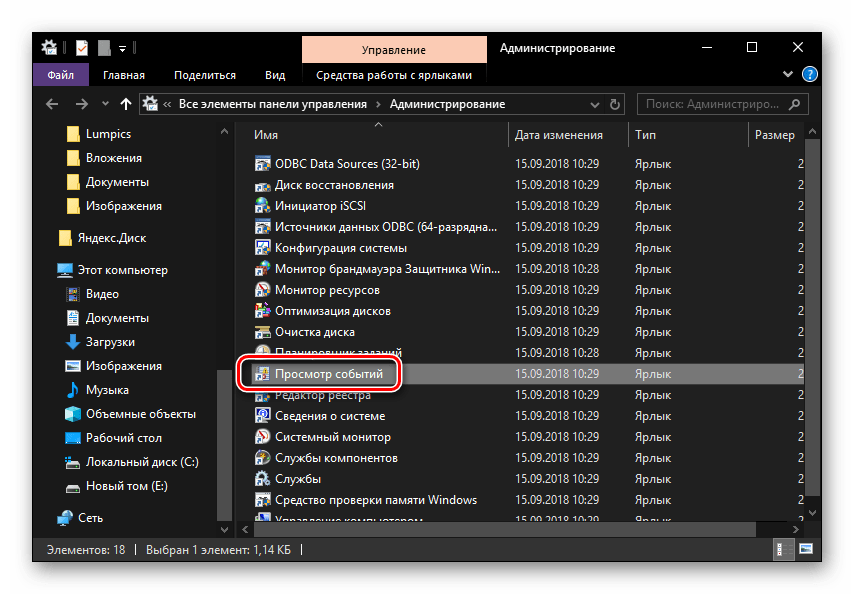Click the up arrow to parent folder
The height and width of the screenshot is (594, 854).
(x=125, y=104)
